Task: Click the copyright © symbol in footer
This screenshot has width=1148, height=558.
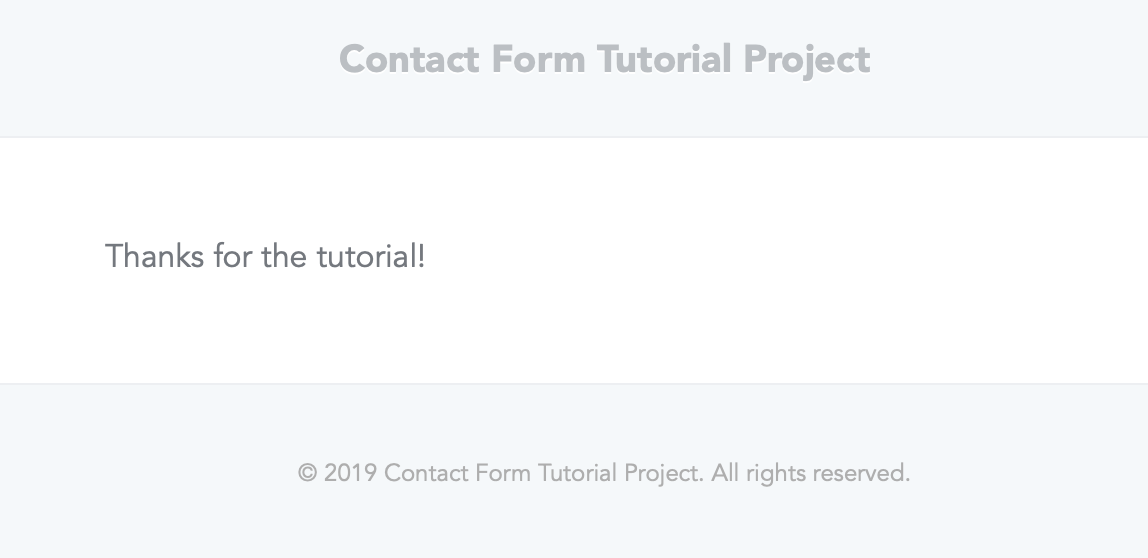Action: (307, 473)
